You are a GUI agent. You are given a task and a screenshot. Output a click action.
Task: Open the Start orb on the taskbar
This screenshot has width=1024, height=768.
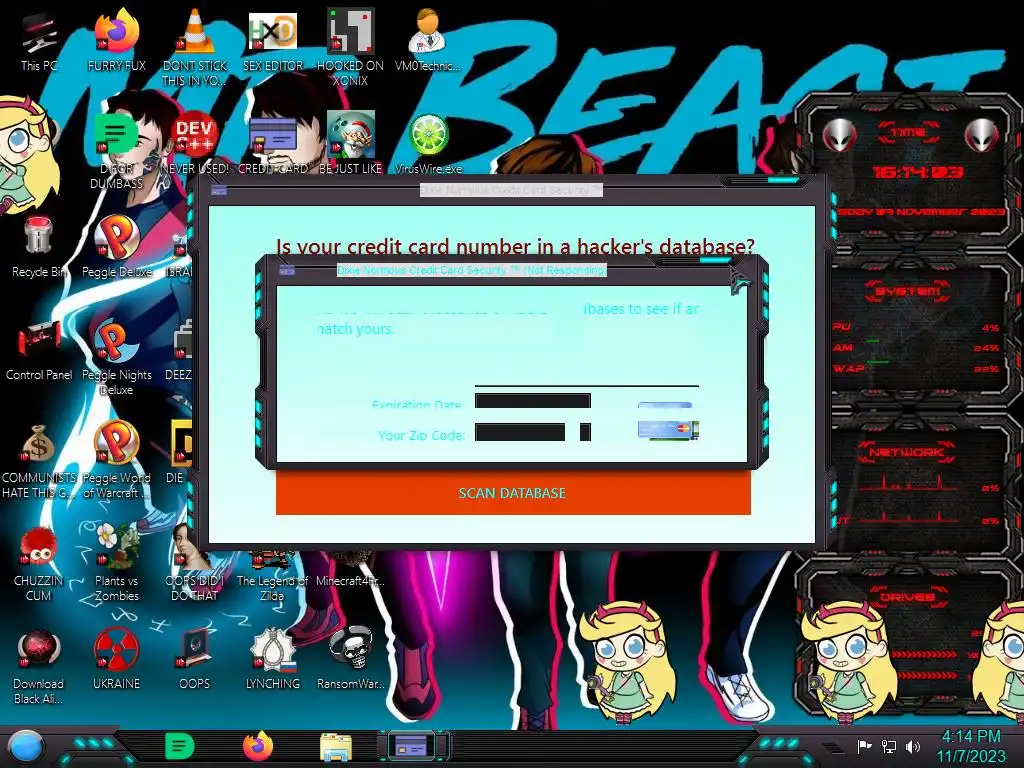point(26,748)
